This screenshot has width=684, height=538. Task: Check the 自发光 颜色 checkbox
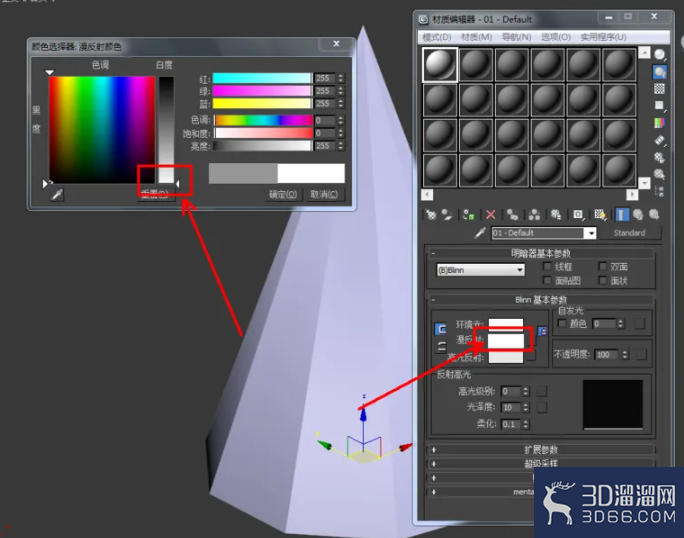562,323
